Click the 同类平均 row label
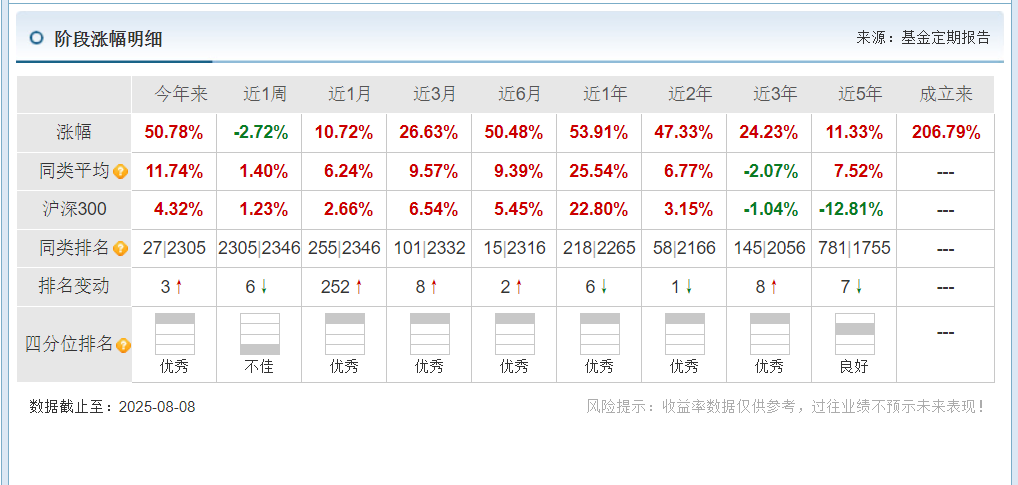The height and width of the screenshot is (485, 1018). 74,171
